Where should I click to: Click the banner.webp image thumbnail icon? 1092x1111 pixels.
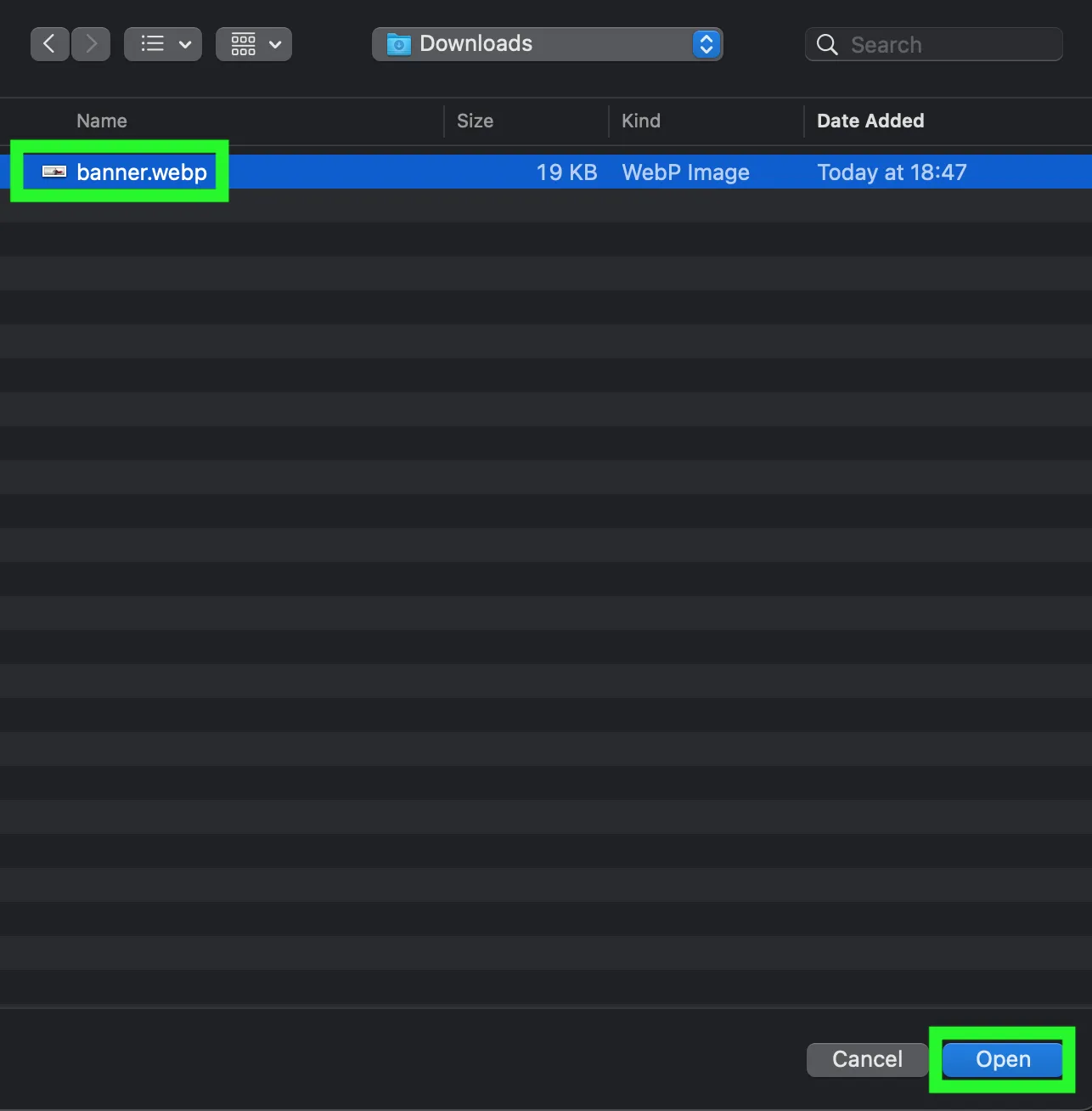click(53, 172)
